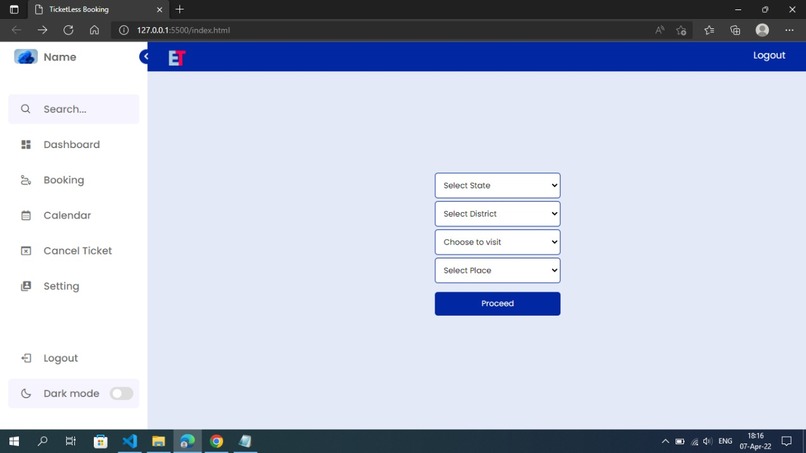Image resolution: width=806 pixels, height=453 pixels.
Task: Click the Proceed button
Action: coord(497,304)
